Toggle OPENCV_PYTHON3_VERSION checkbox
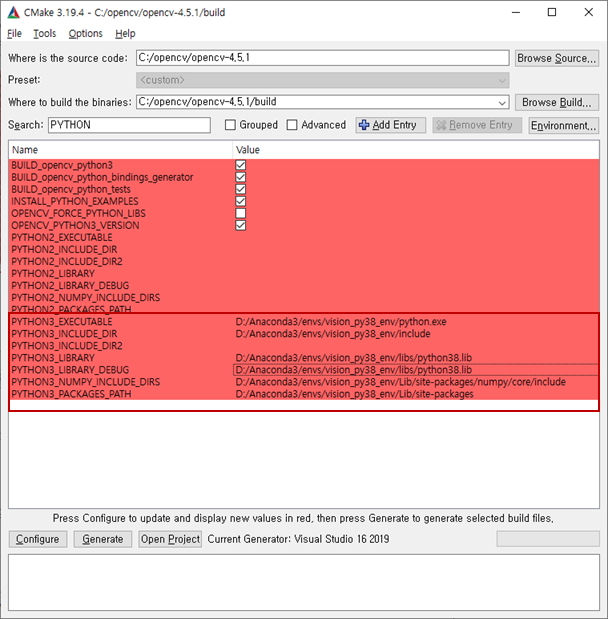 (x=240, y=225)
